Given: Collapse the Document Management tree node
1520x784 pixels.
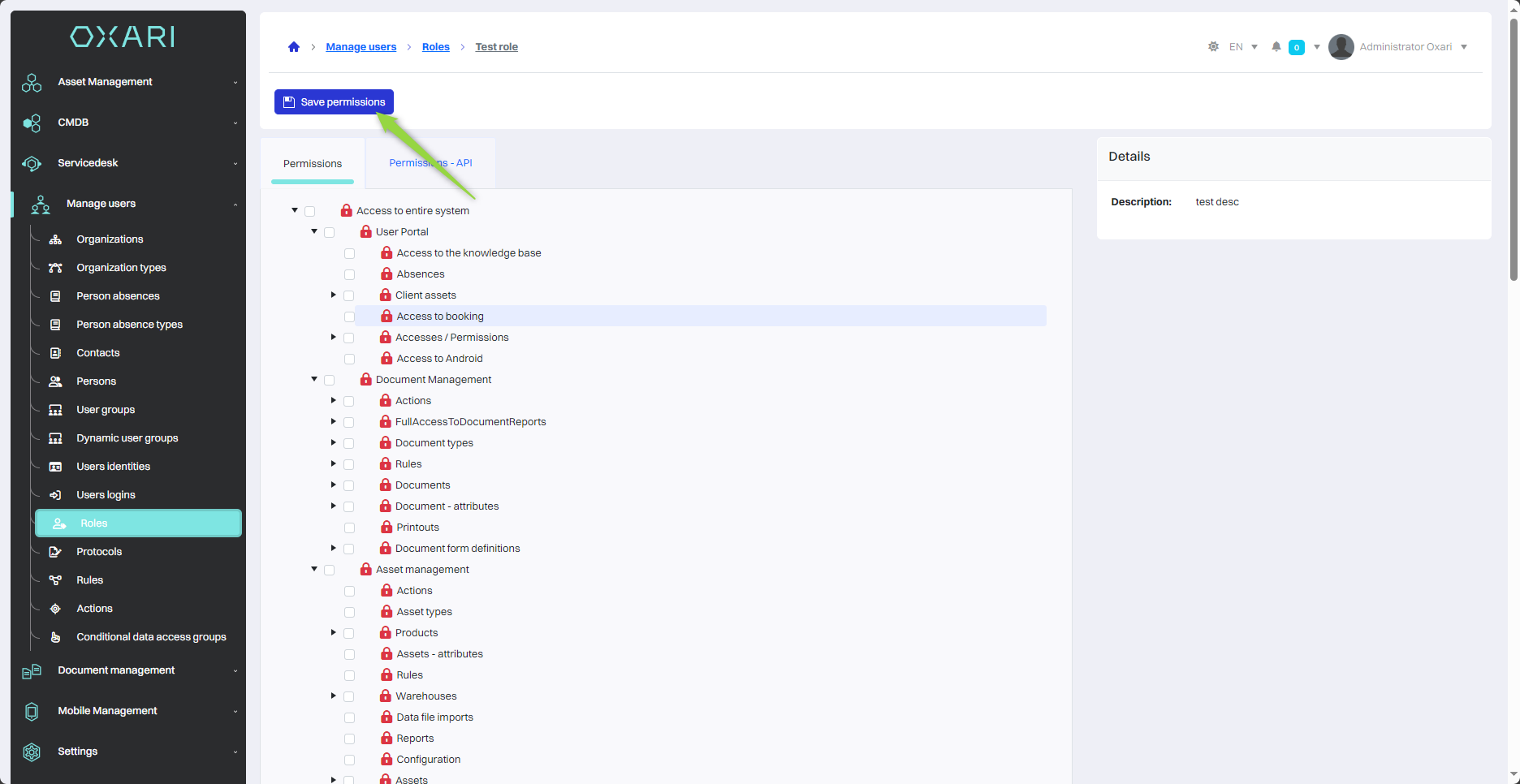Looking at the screenshot, I should point(314,379).
